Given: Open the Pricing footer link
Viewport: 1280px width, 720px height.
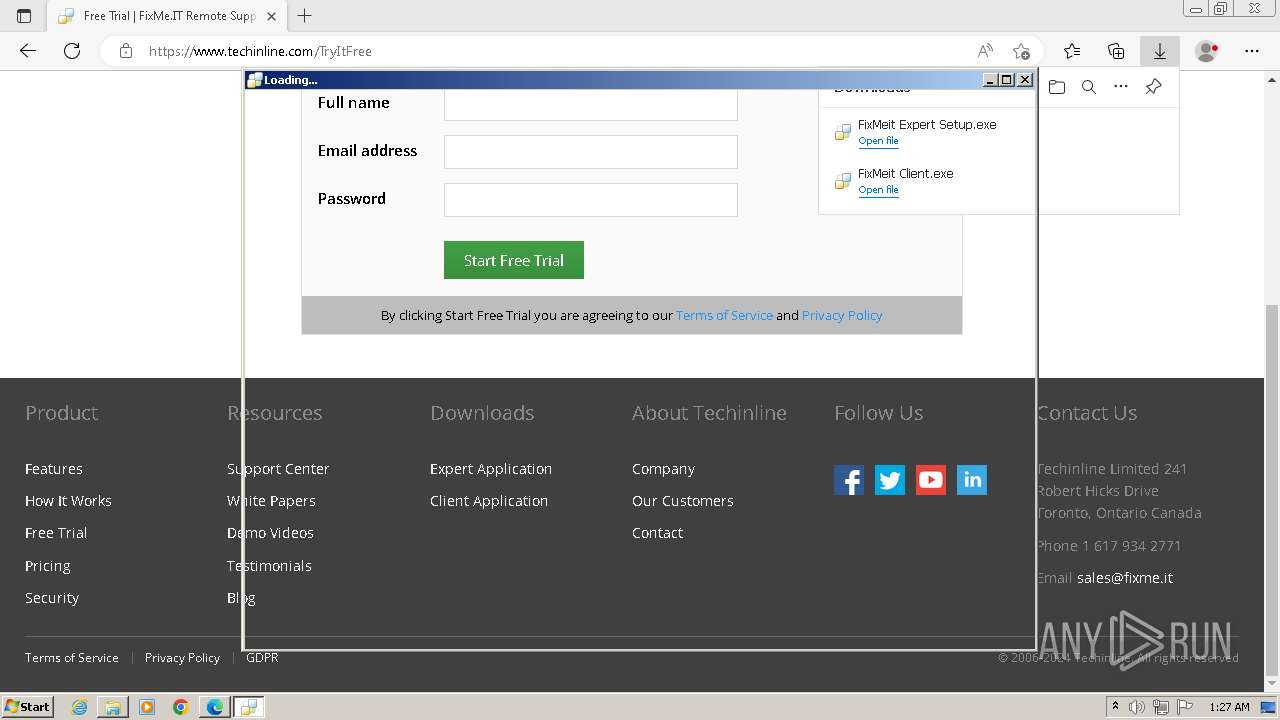Looking at the screenshot, I should (48, 566).
